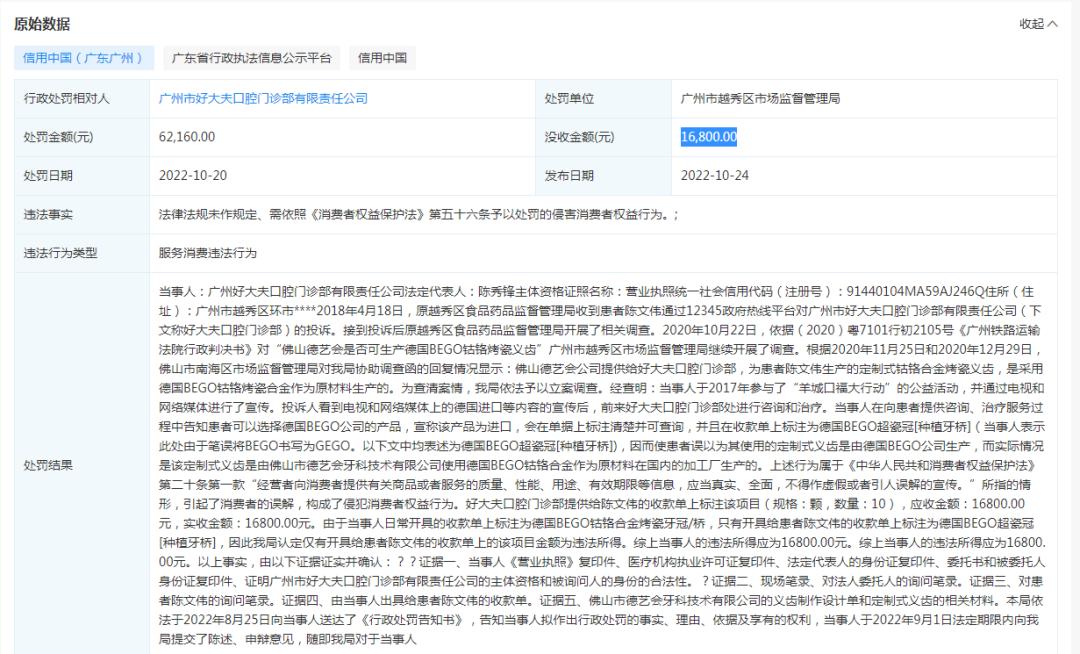The width and height of the screenshot is (1080, 654).
Task: Switch to the 信用中国（广东广州）tab
Action: [85, 58]
